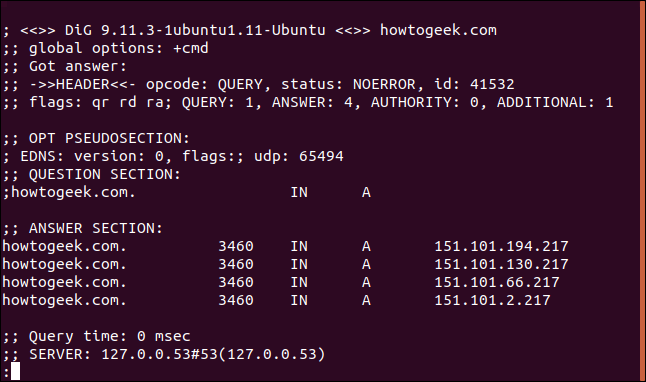Click the query id 41532

pyautogui.click(x=492, y=84)
